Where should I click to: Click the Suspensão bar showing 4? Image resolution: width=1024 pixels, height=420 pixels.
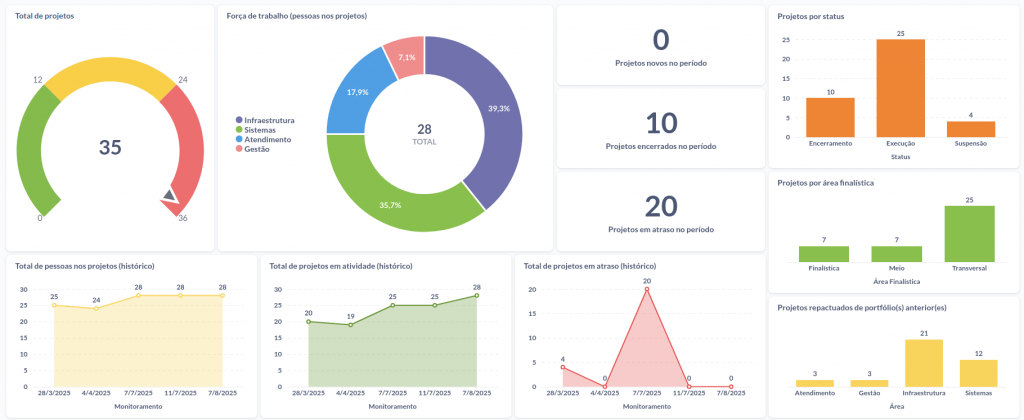click(971, 129)
